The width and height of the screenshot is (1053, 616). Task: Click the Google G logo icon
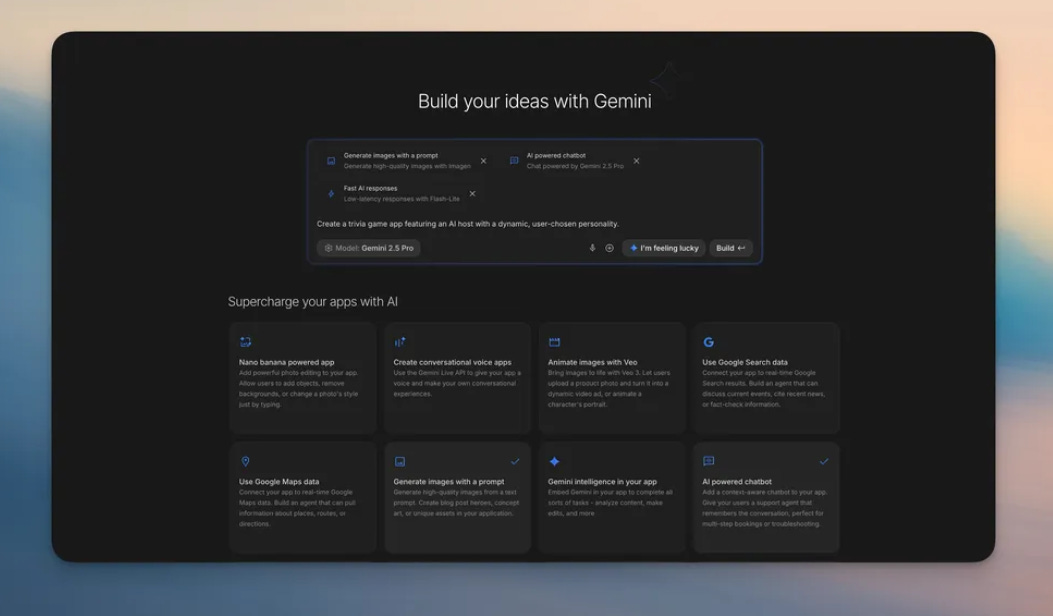pos(708,342)
